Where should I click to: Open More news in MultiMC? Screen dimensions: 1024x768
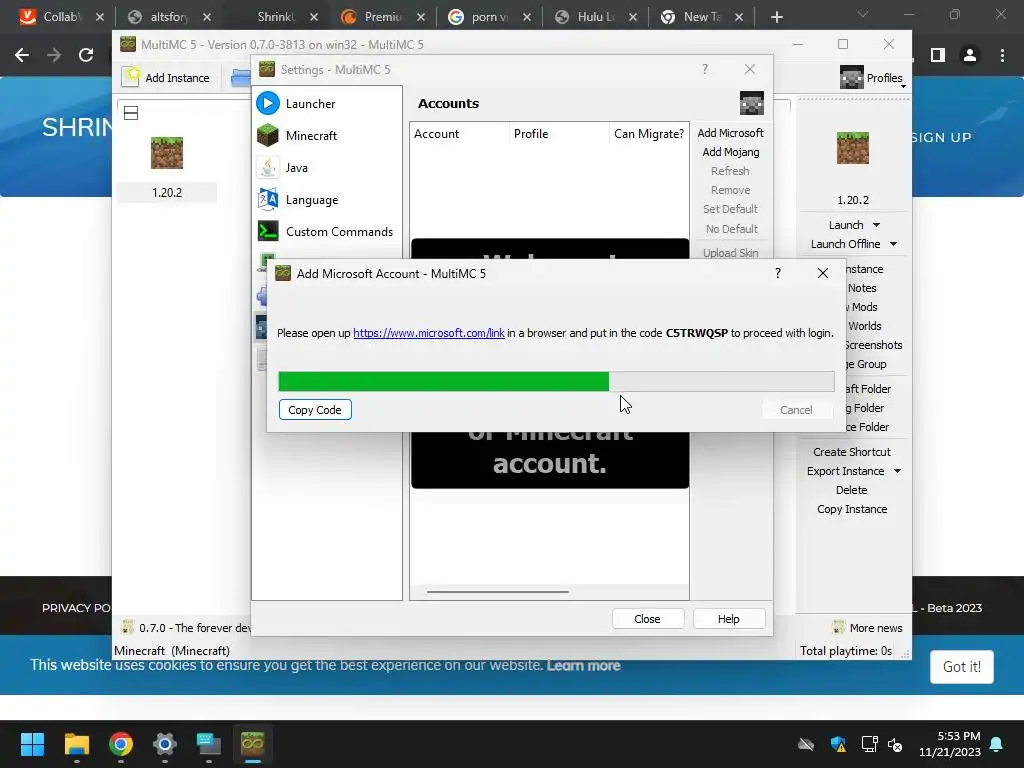point(868,628)
